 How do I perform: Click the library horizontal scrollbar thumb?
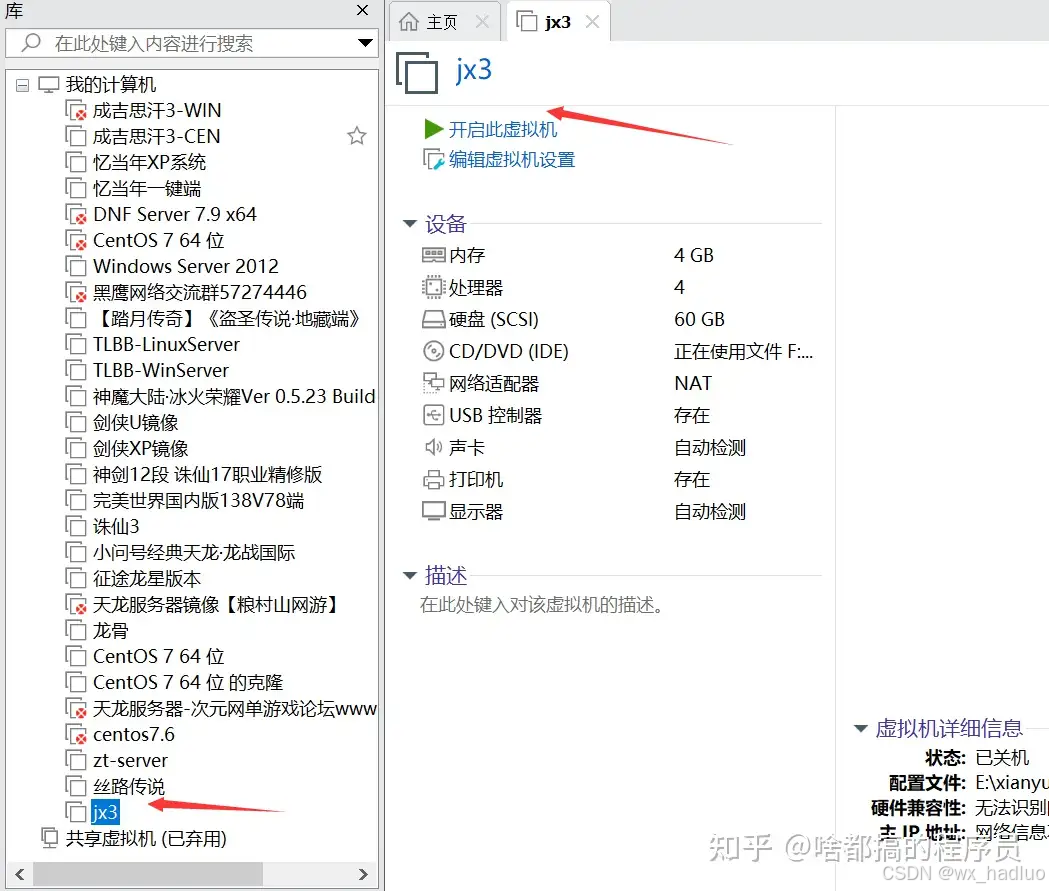click(148, 874)
